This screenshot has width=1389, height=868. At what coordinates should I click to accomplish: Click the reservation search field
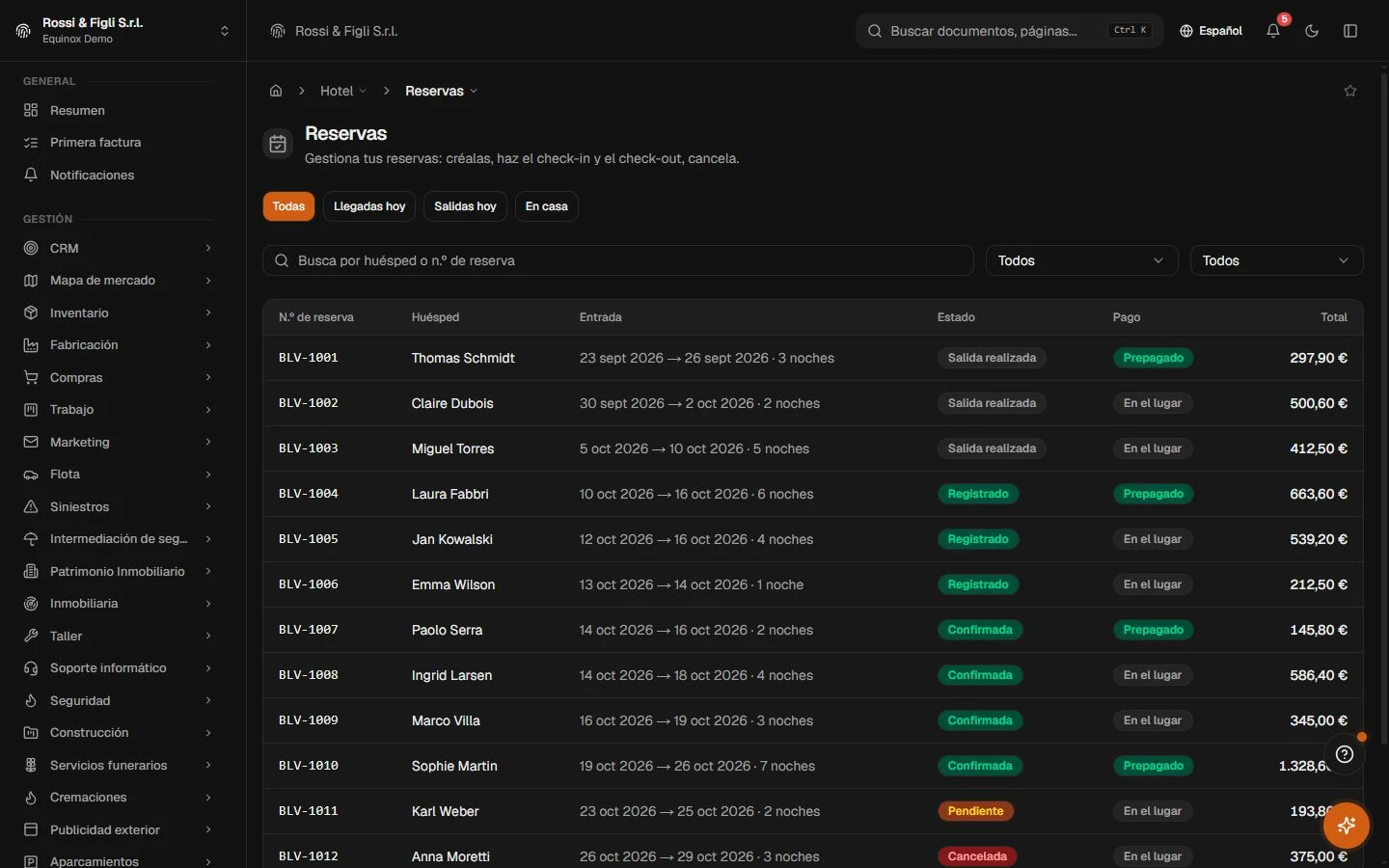click(x=617, y=260)
